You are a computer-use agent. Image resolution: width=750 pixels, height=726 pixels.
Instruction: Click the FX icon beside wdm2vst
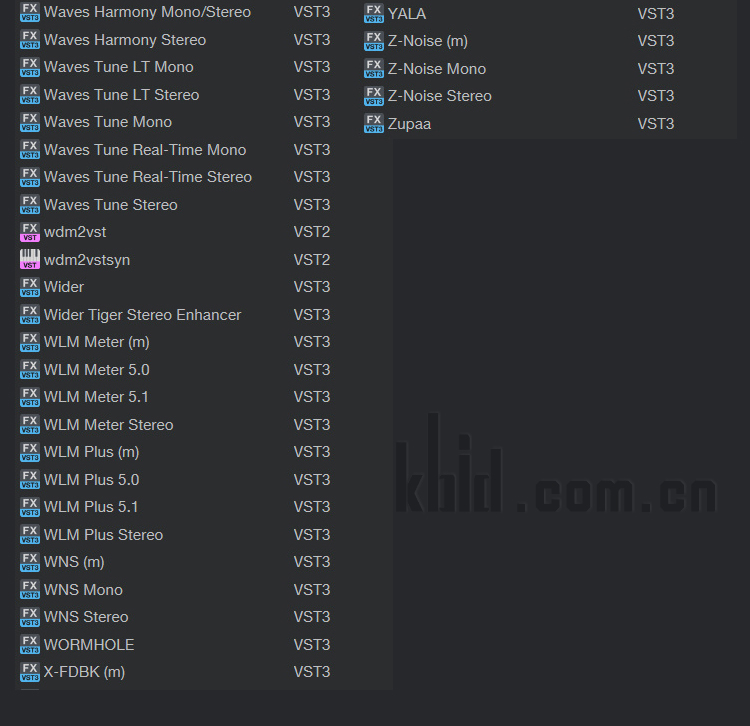30,232
